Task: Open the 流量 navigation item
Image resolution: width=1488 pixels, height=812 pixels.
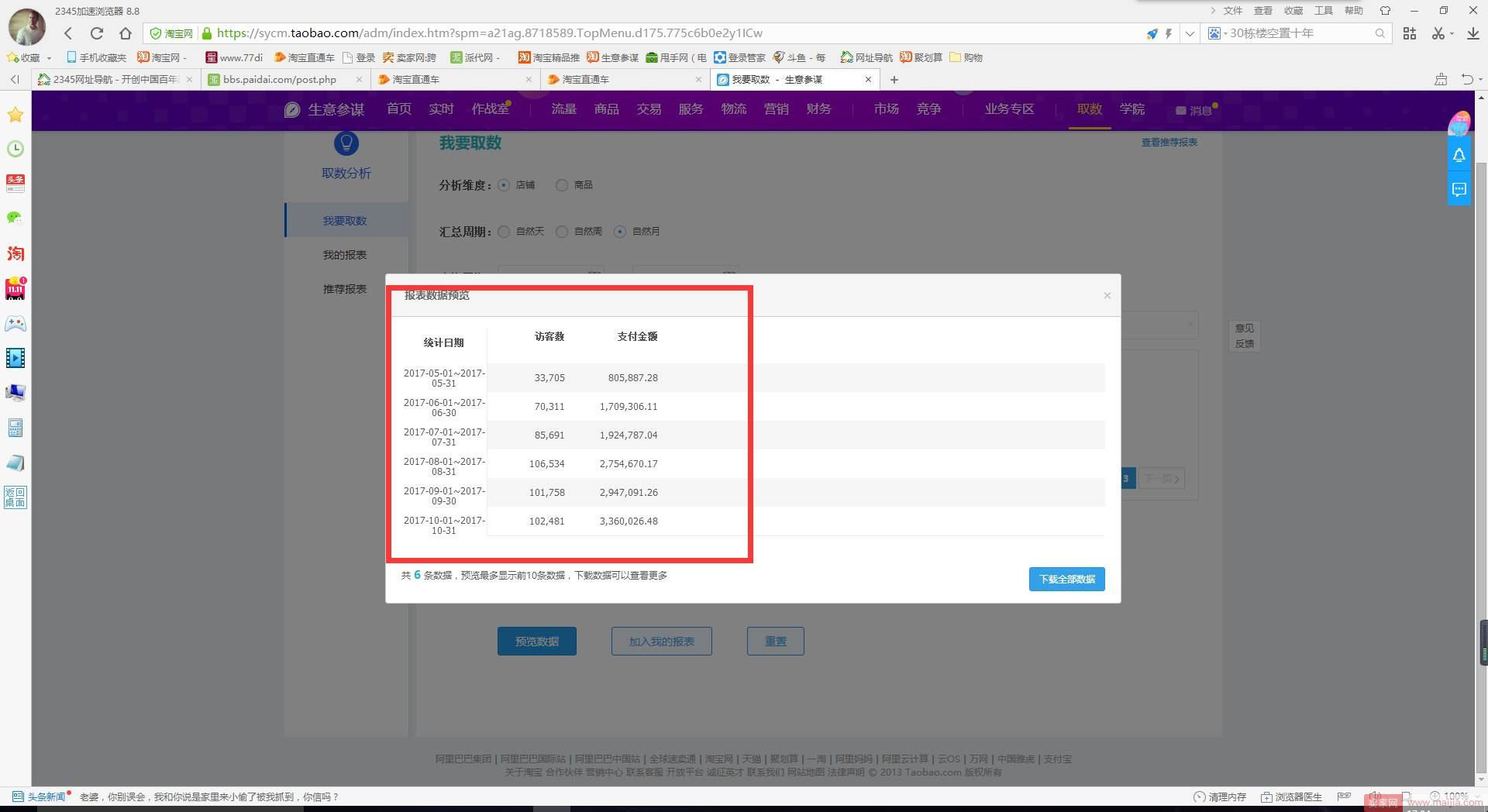Action: pos(564,109)
